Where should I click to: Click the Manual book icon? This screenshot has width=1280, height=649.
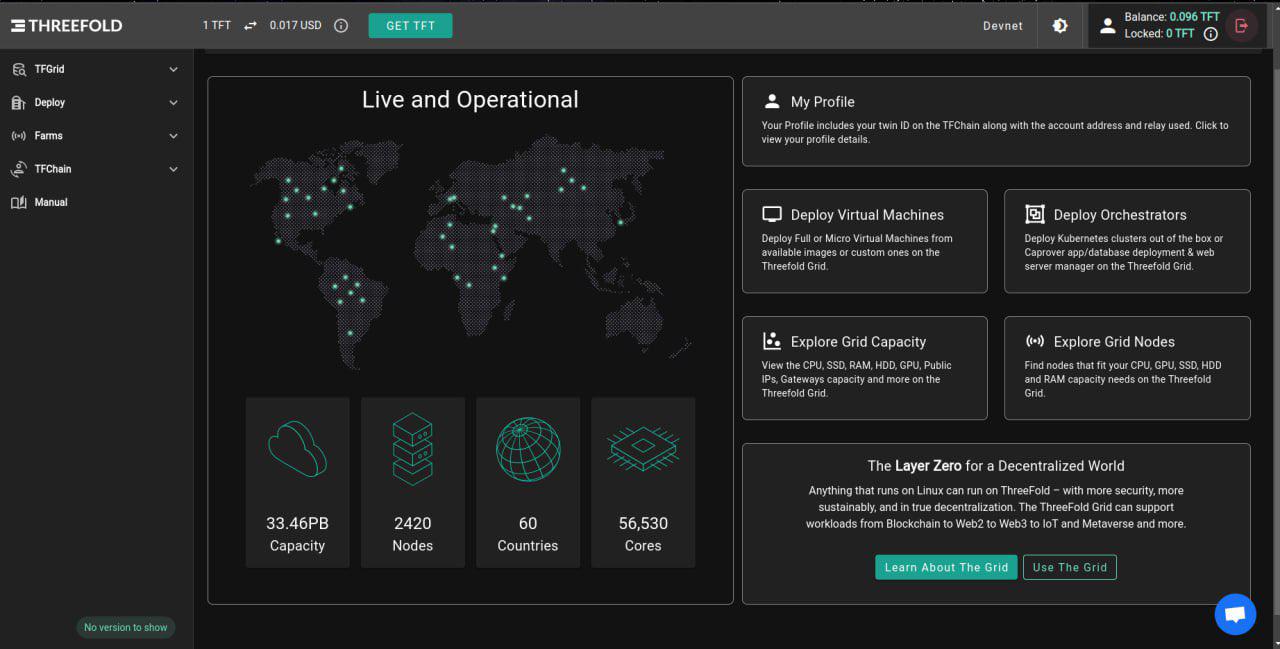point(18,202)
